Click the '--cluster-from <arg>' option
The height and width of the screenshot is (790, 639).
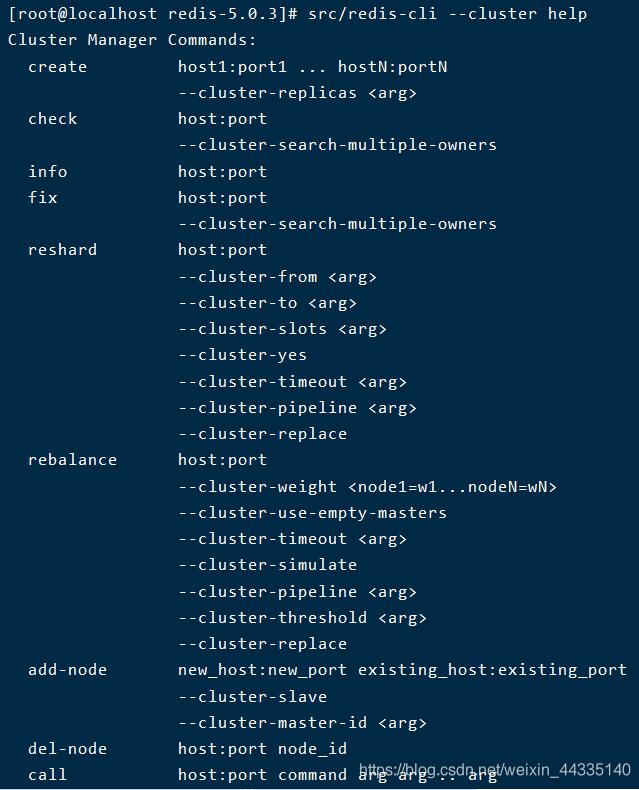point(277,277)
